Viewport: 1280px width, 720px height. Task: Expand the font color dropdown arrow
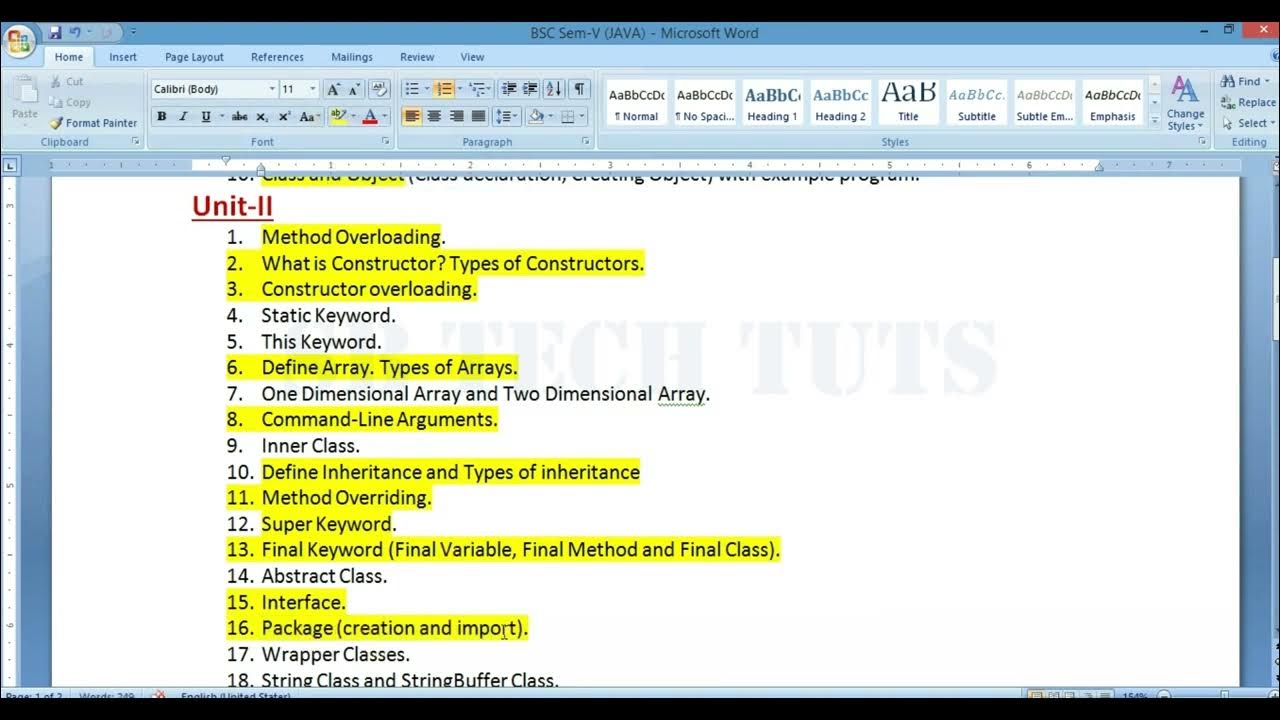(385, 117)
